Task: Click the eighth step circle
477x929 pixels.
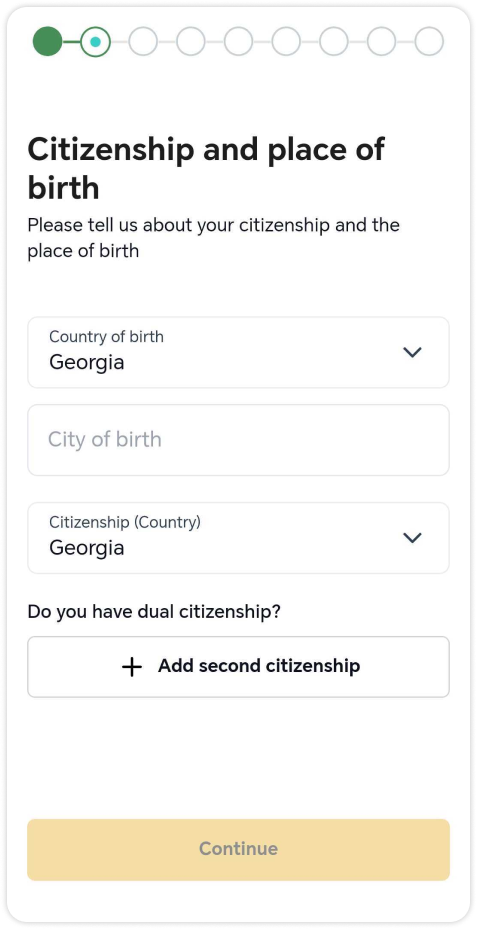Action: pyautogui.click(x=382, y=41)
